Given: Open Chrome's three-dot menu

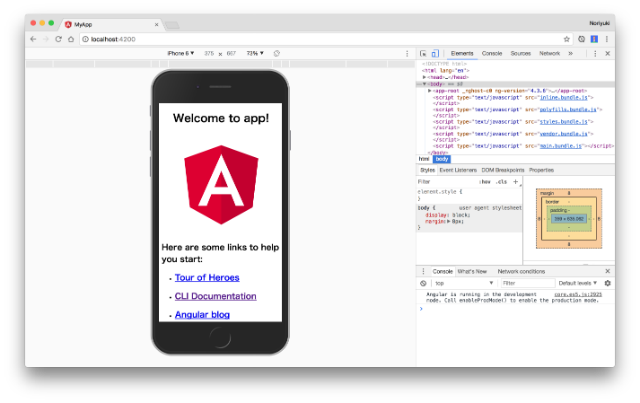Looking at the screenshot, I should (607, 39).
